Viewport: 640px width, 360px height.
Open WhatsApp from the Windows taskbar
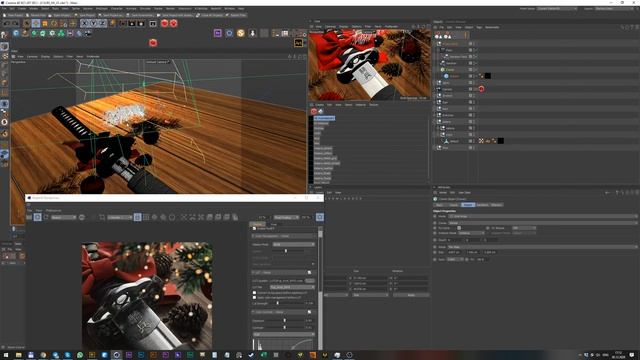point(80,355)
